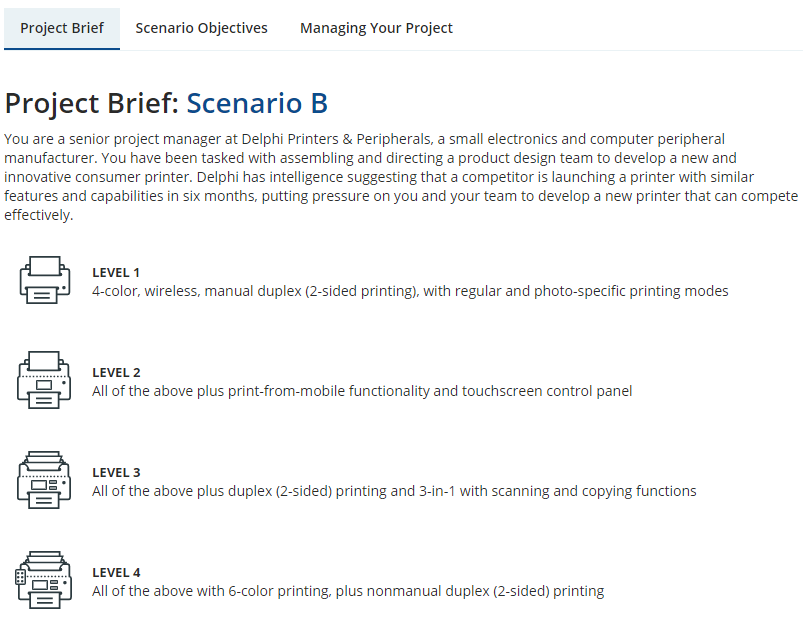Click the printer icon beside 6-color printing description
809x634 pixels.
44,581
